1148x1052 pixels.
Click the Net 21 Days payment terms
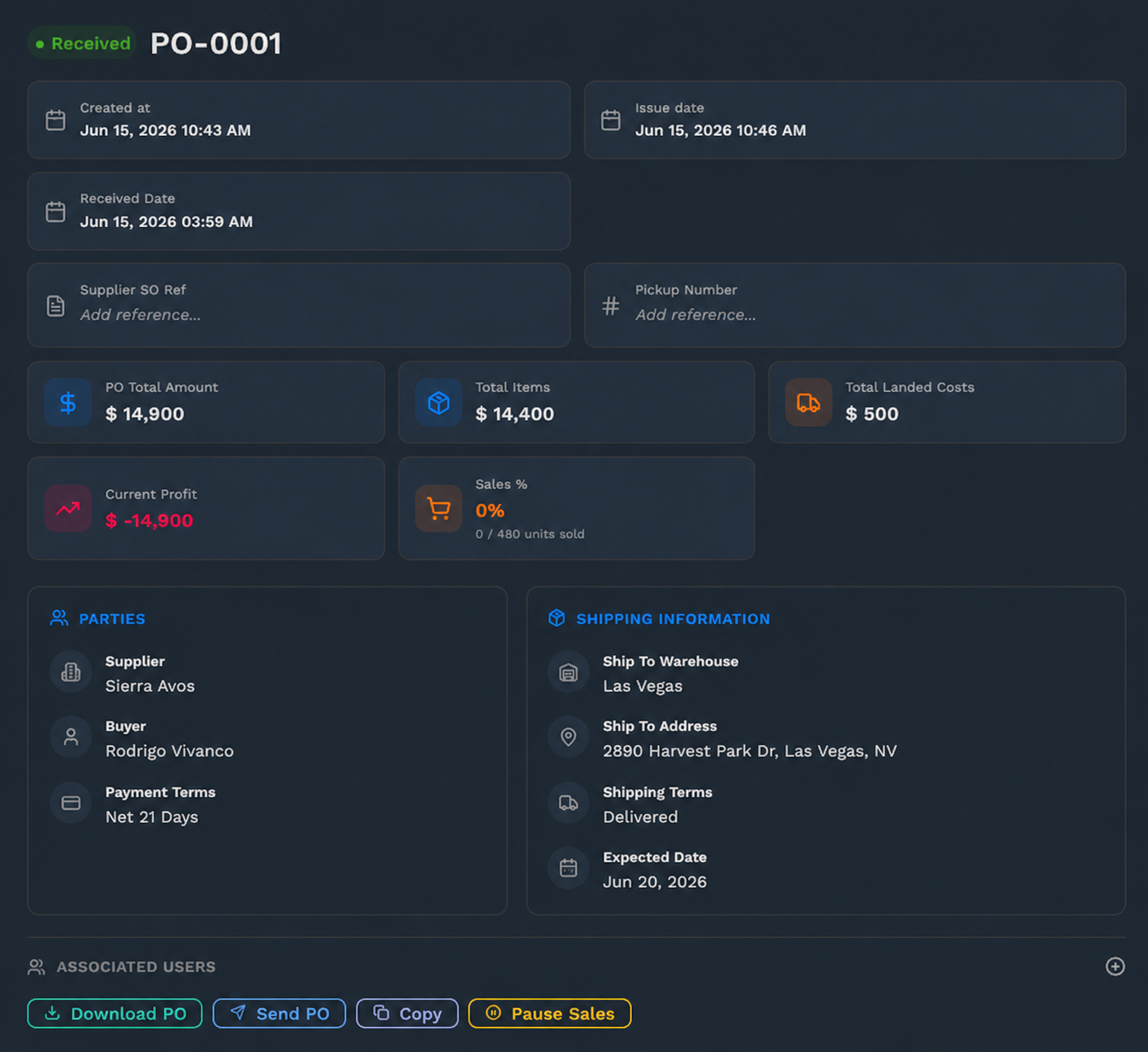(152, 817)
